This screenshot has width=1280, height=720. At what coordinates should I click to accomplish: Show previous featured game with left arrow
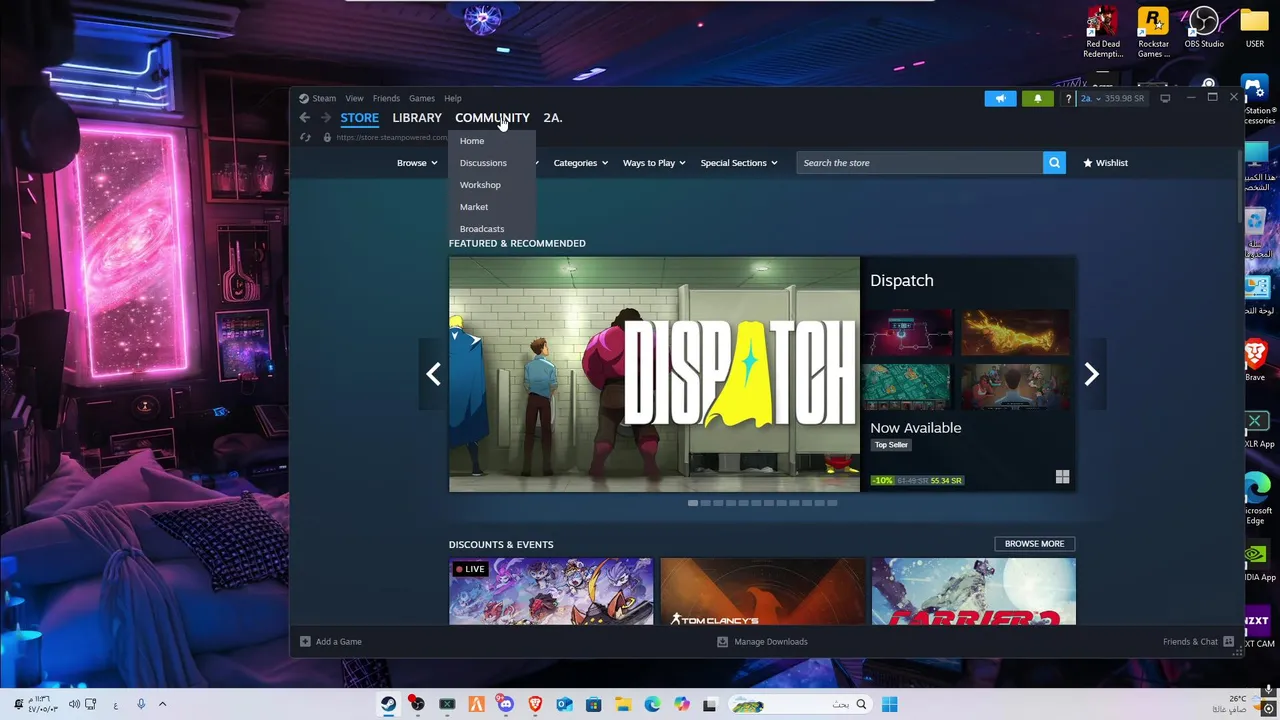tap(433, 374)
